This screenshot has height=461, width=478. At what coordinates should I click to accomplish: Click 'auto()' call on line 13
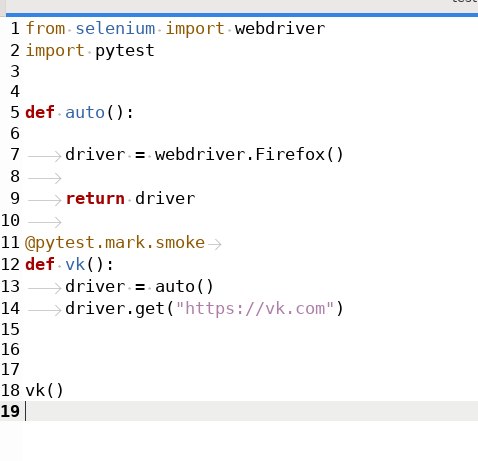coord(184,287)
